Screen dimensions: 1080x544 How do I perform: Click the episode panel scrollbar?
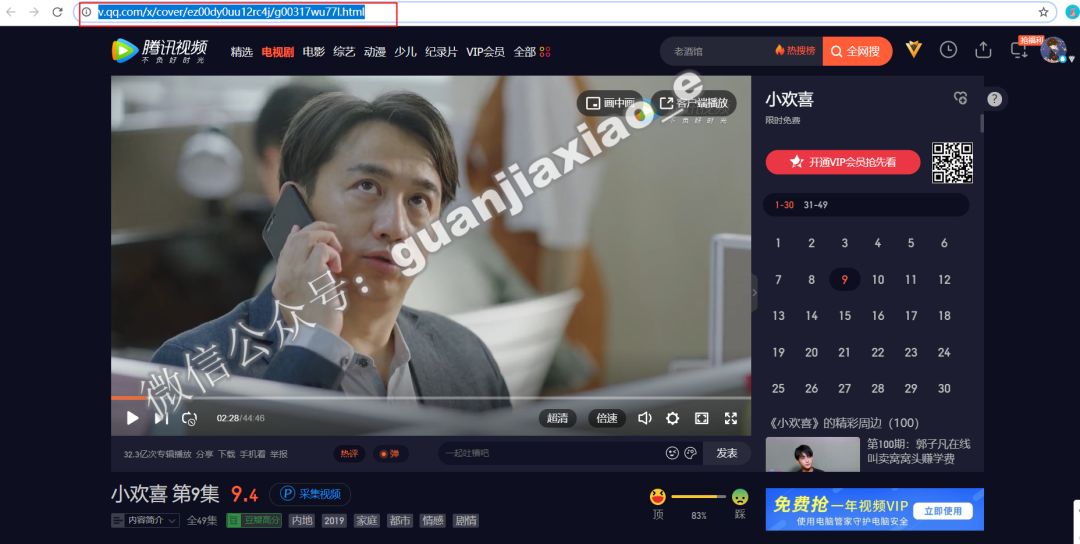pyautogui.click(x=982, y=124)
